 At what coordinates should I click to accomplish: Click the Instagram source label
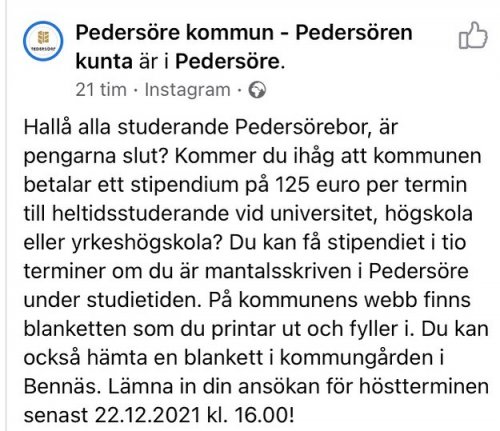pyautogui.click(x=187, y=90)
